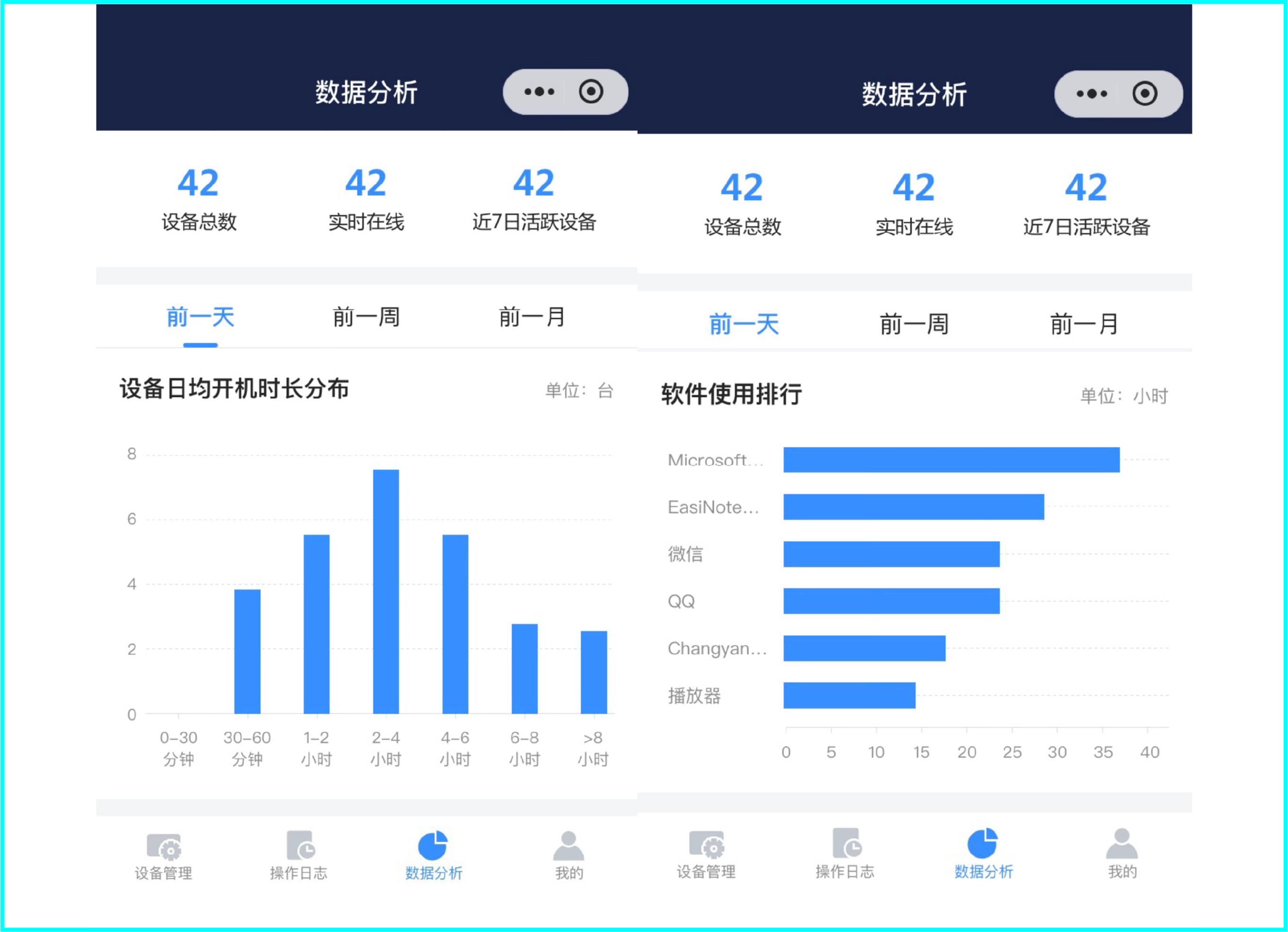Click the 2–4 小时 tallest bar
1288x932 pixels.
tap(386, 591)
